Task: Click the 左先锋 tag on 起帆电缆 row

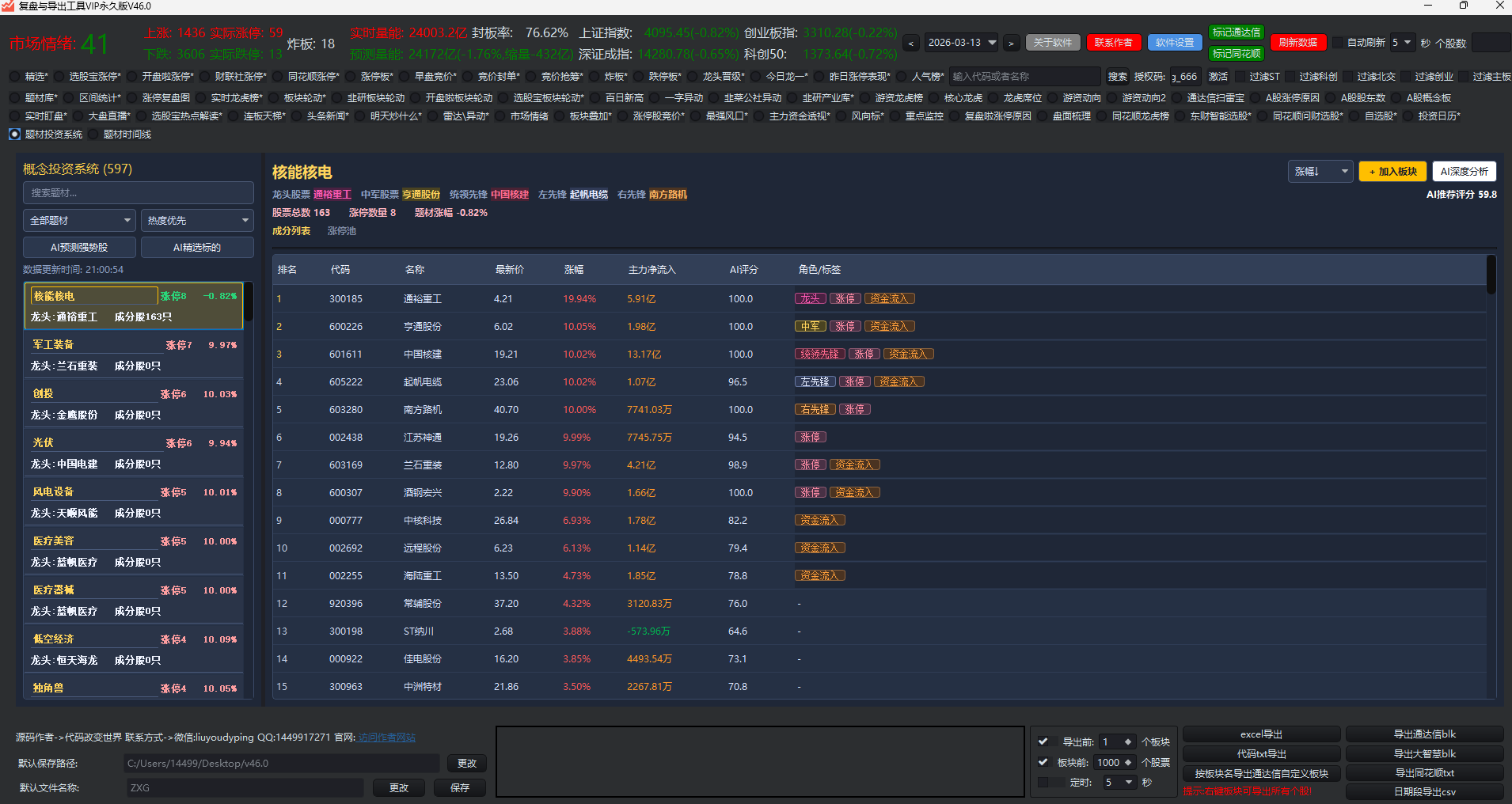Action: click(815, 382)
